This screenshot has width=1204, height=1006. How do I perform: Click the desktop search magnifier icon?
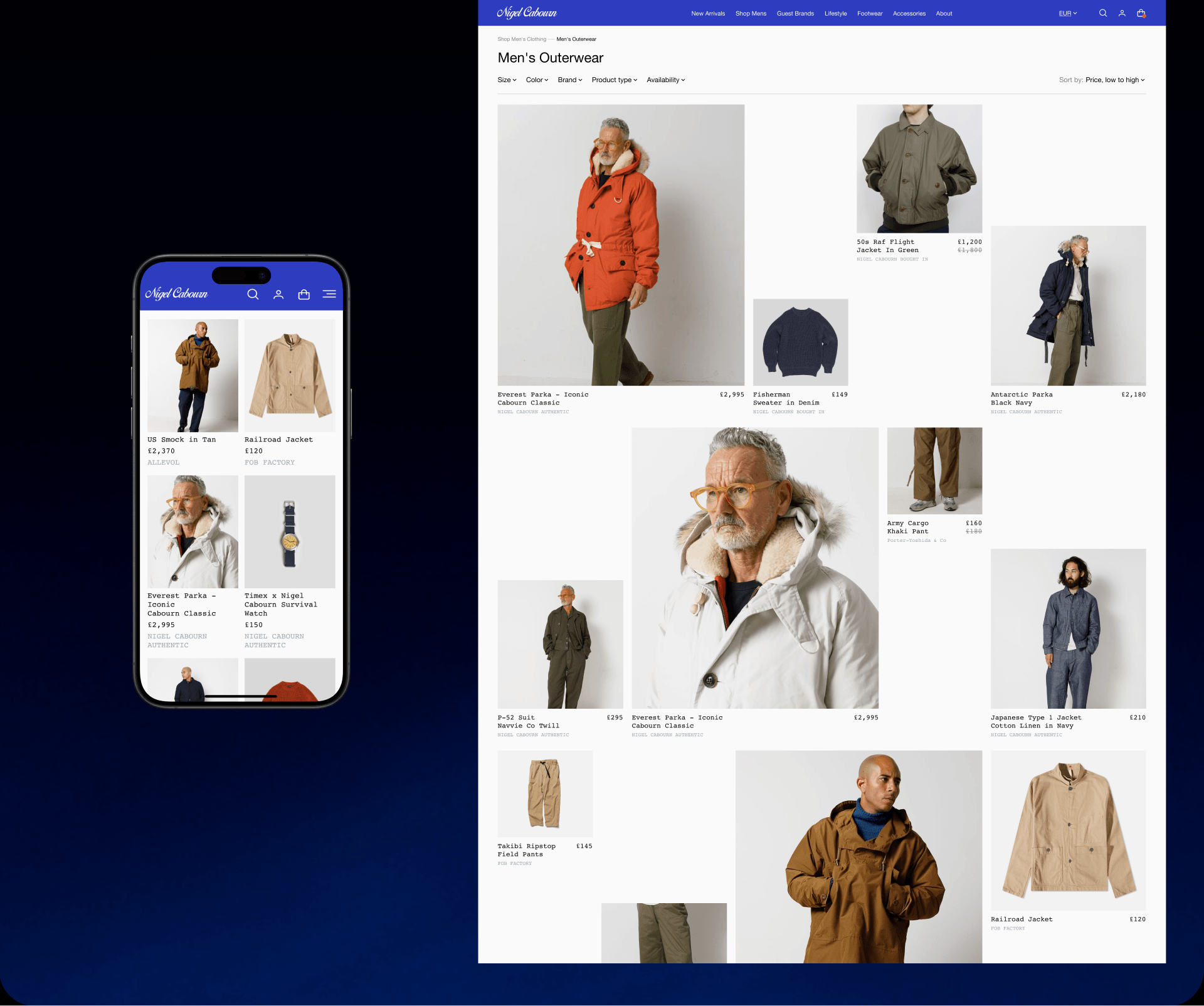click(x=1102, y=13)
